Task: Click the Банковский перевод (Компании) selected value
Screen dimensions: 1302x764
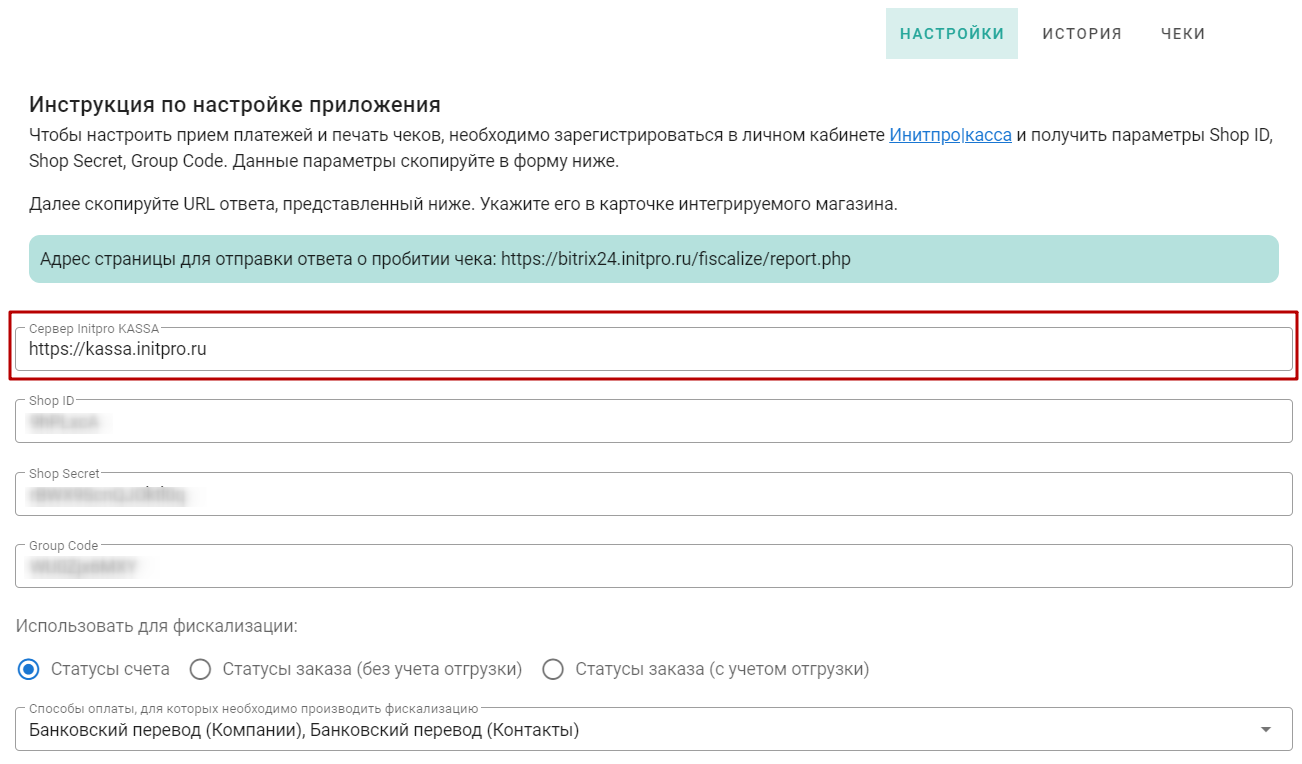Action: pos(166,730)
